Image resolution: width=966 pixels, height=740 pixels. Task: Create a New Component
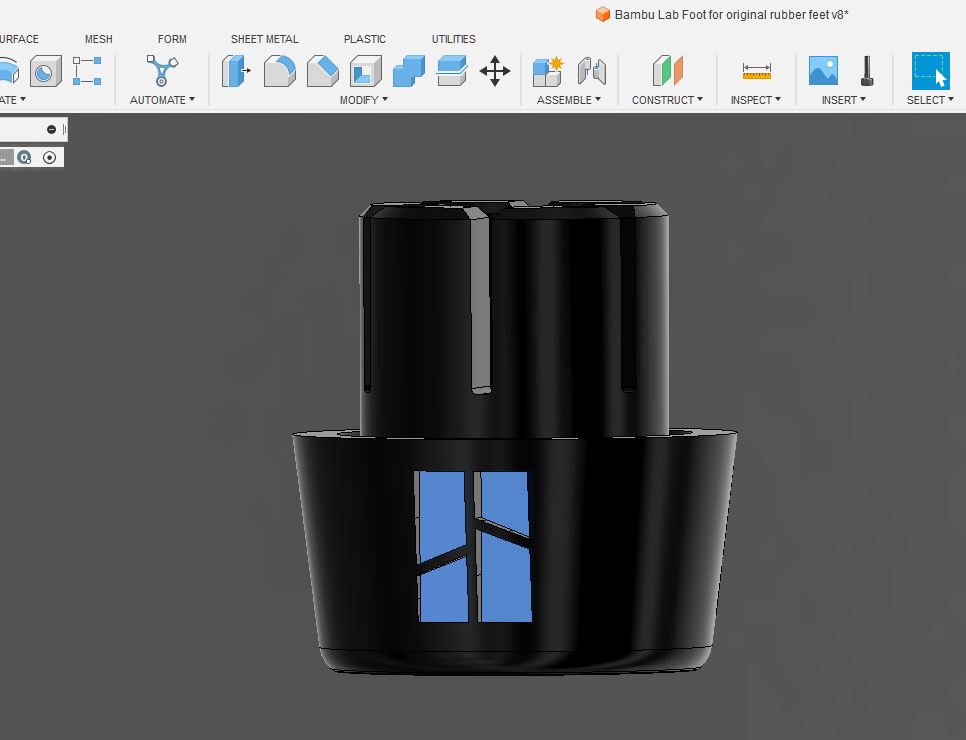coord(548,71)
